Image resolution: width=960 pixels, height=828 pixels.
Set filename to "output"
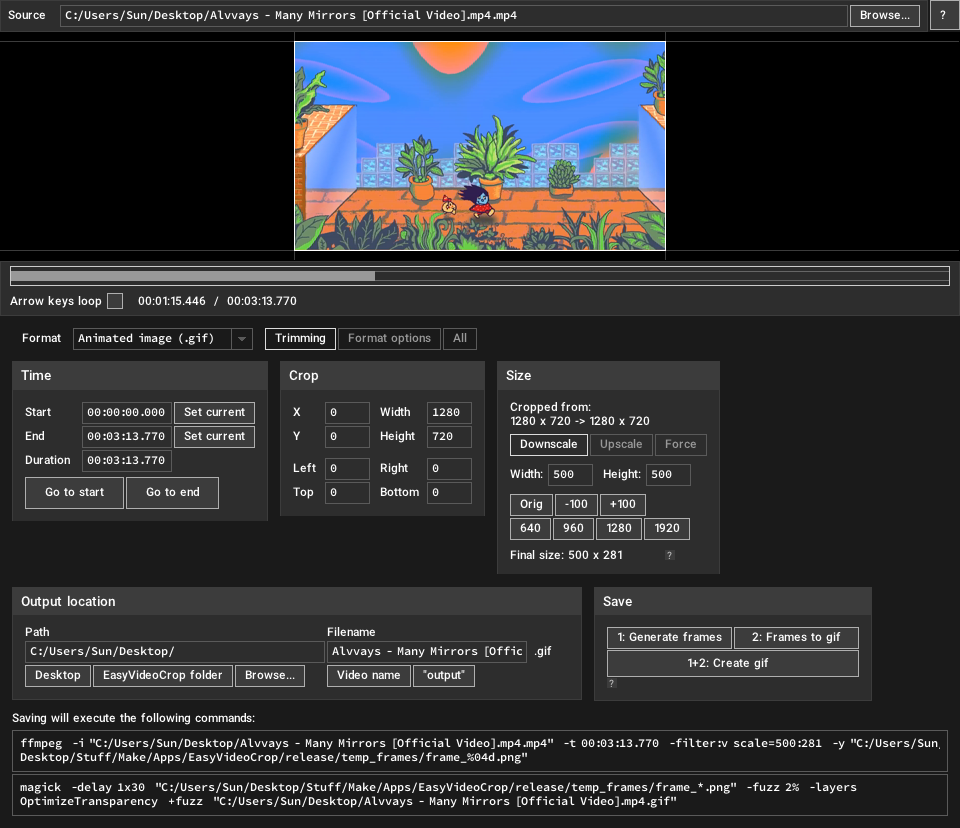444,676
